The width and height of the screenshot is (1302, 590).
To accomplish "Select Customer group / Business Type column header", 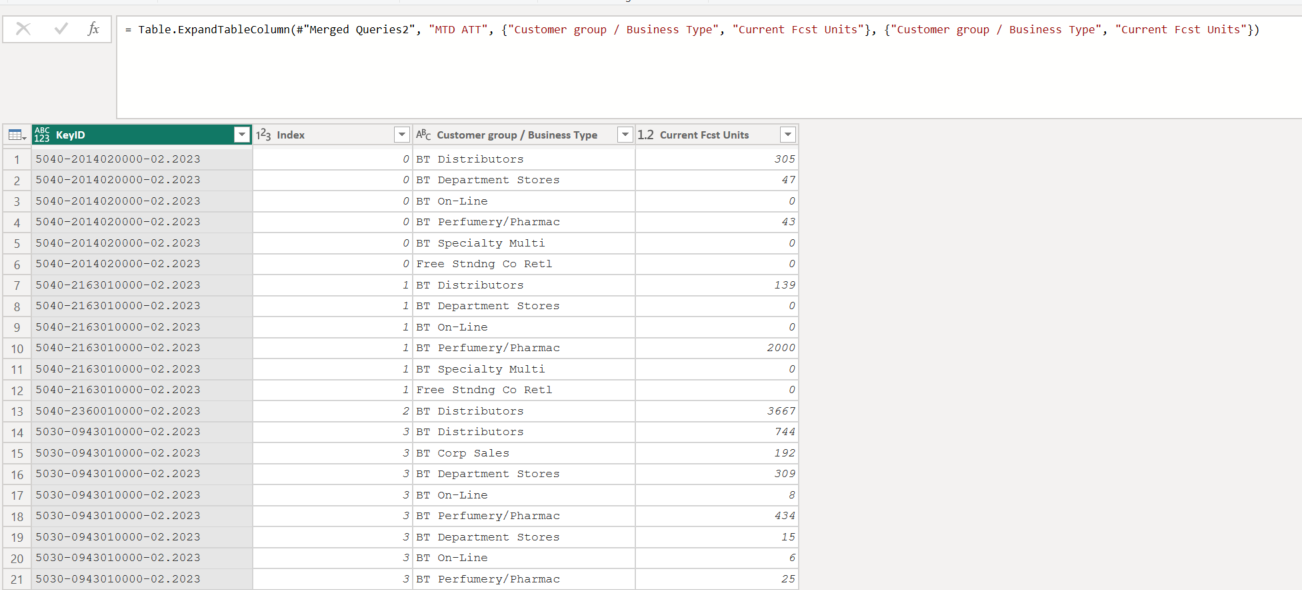I will click(x=523, y=135).
